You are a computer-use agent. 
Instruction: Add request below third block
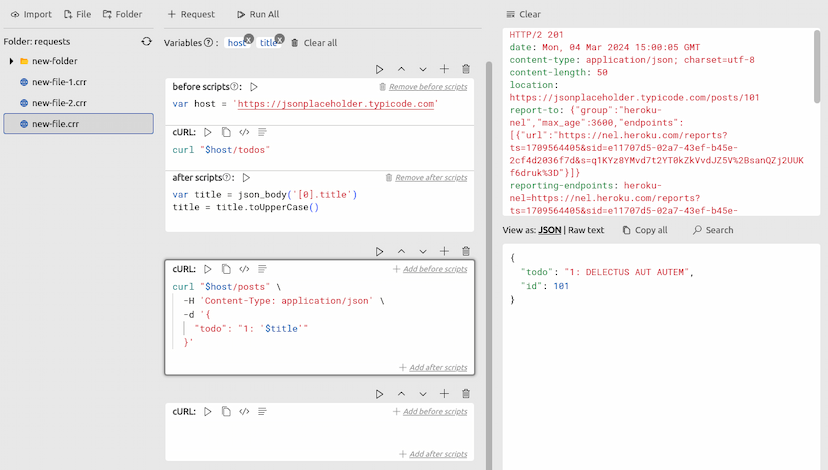tap(444, 394)
